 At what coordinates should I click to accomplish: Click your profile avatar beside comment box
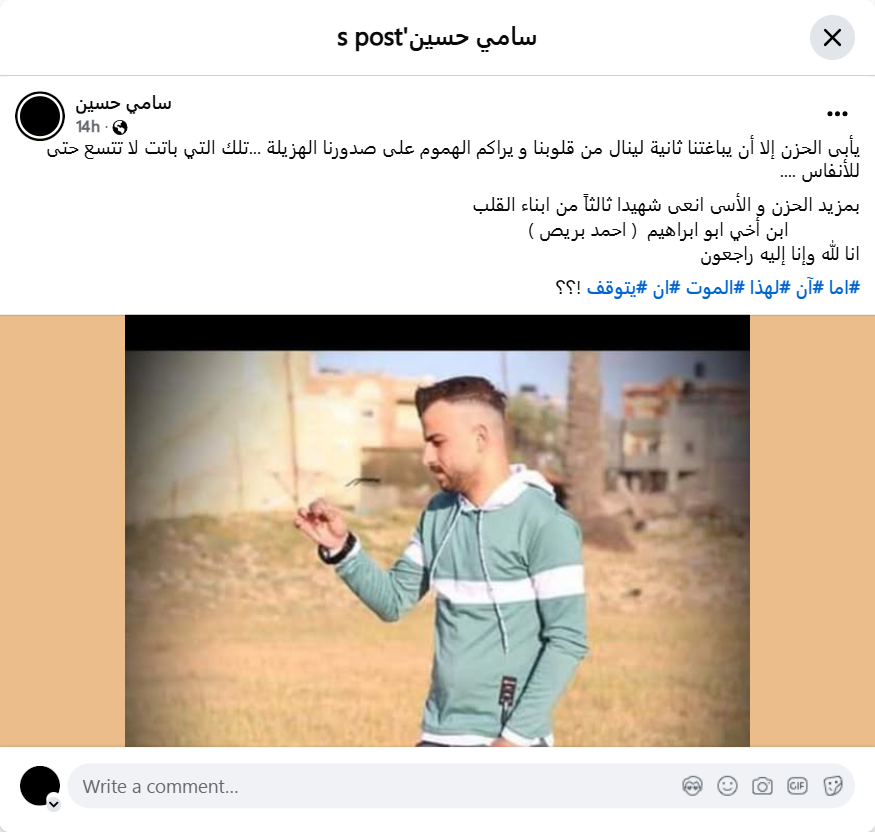point(40,786)
